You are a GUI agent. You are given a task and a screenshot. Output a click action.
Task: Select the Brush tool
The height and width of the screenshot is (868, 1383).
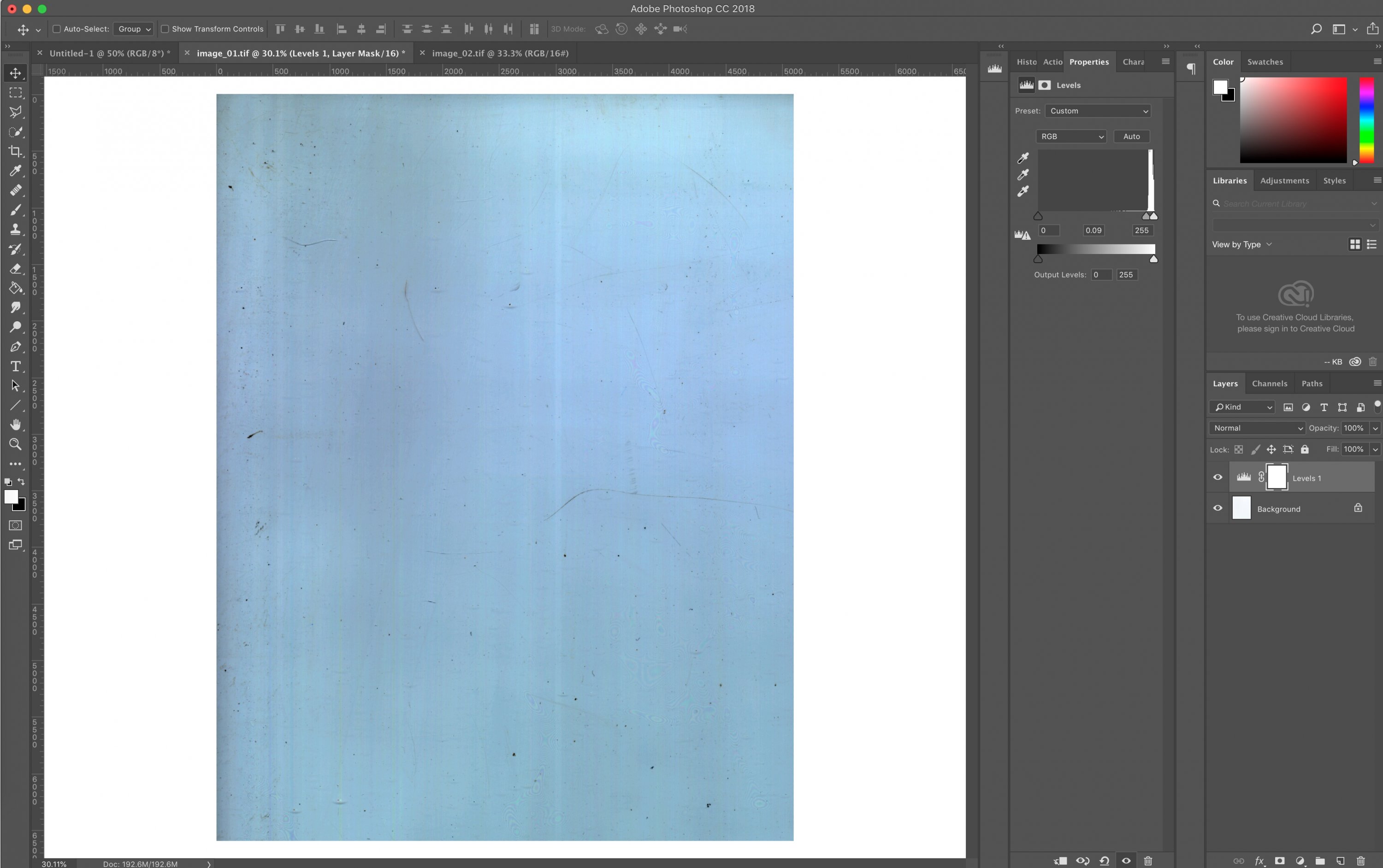click(16, 210)
